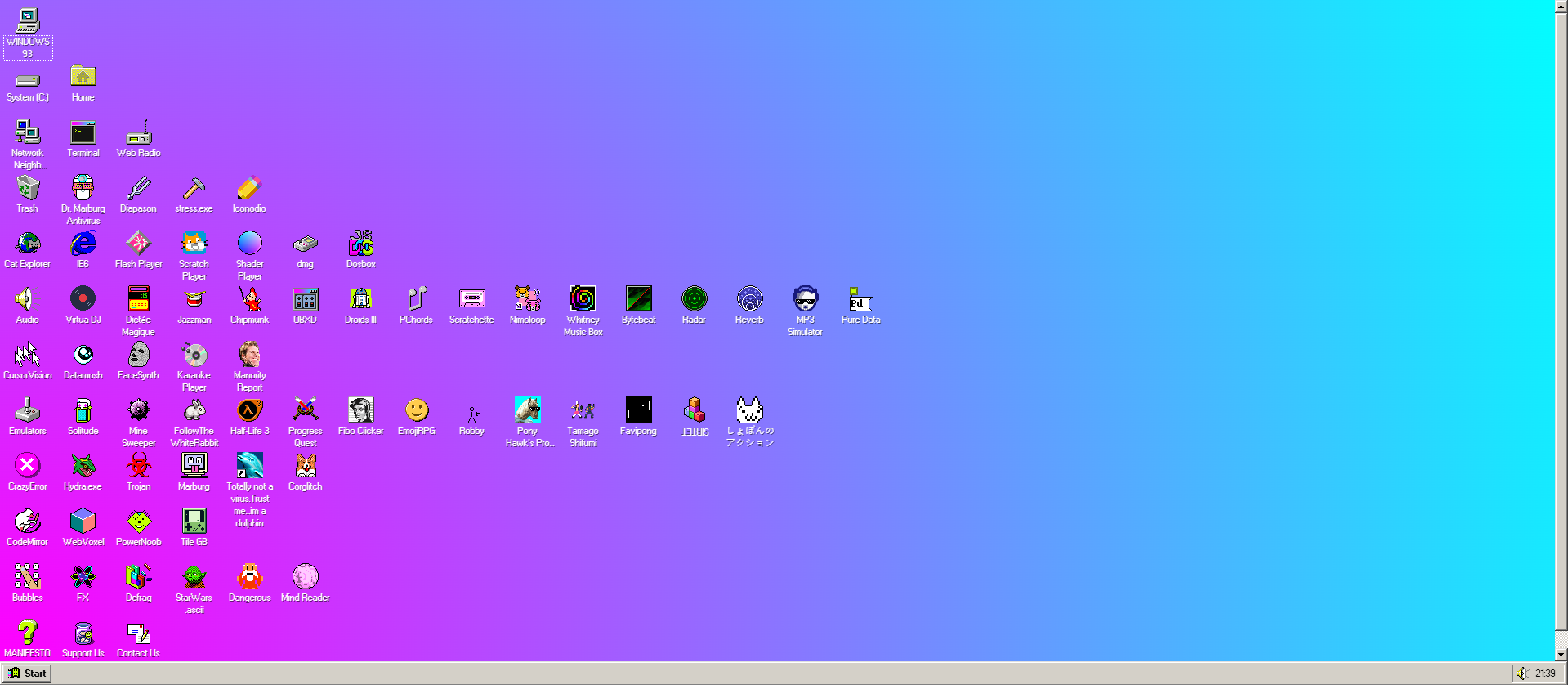Open the Fibo Clicker icon

(x=360, y=410)
